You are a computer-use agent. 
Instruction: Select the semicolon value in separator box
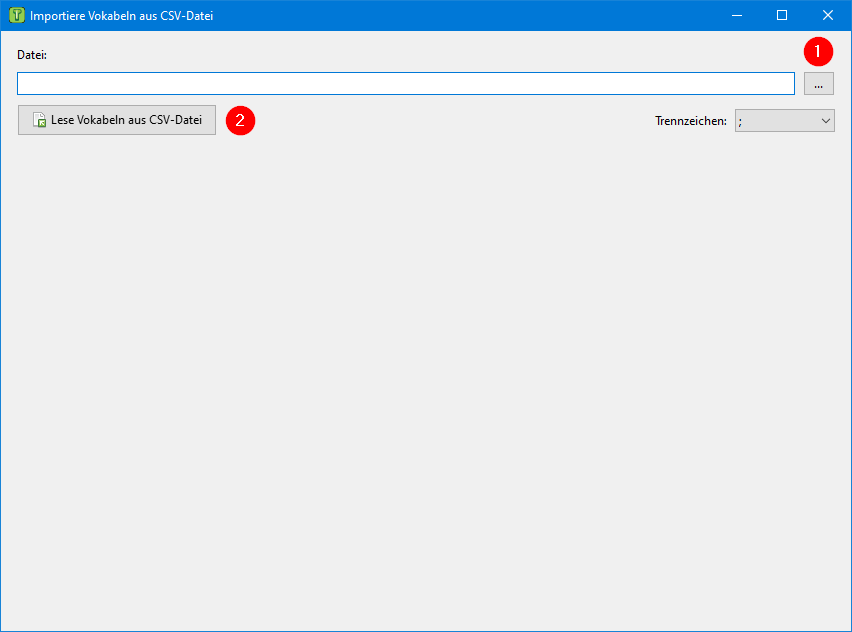click(x=745, y=121)
